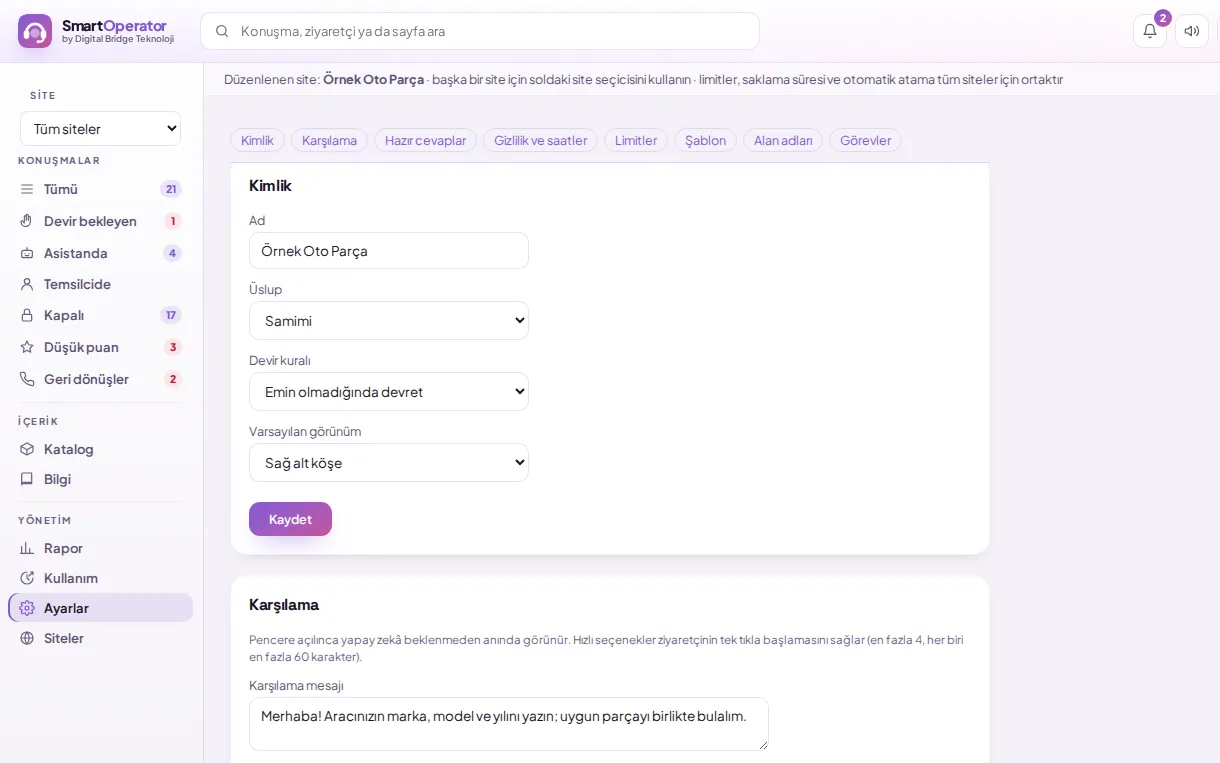Open the Alan adları tab
Screen dimensions: 1220x763
pyautogui.click(x=783, y=141)
